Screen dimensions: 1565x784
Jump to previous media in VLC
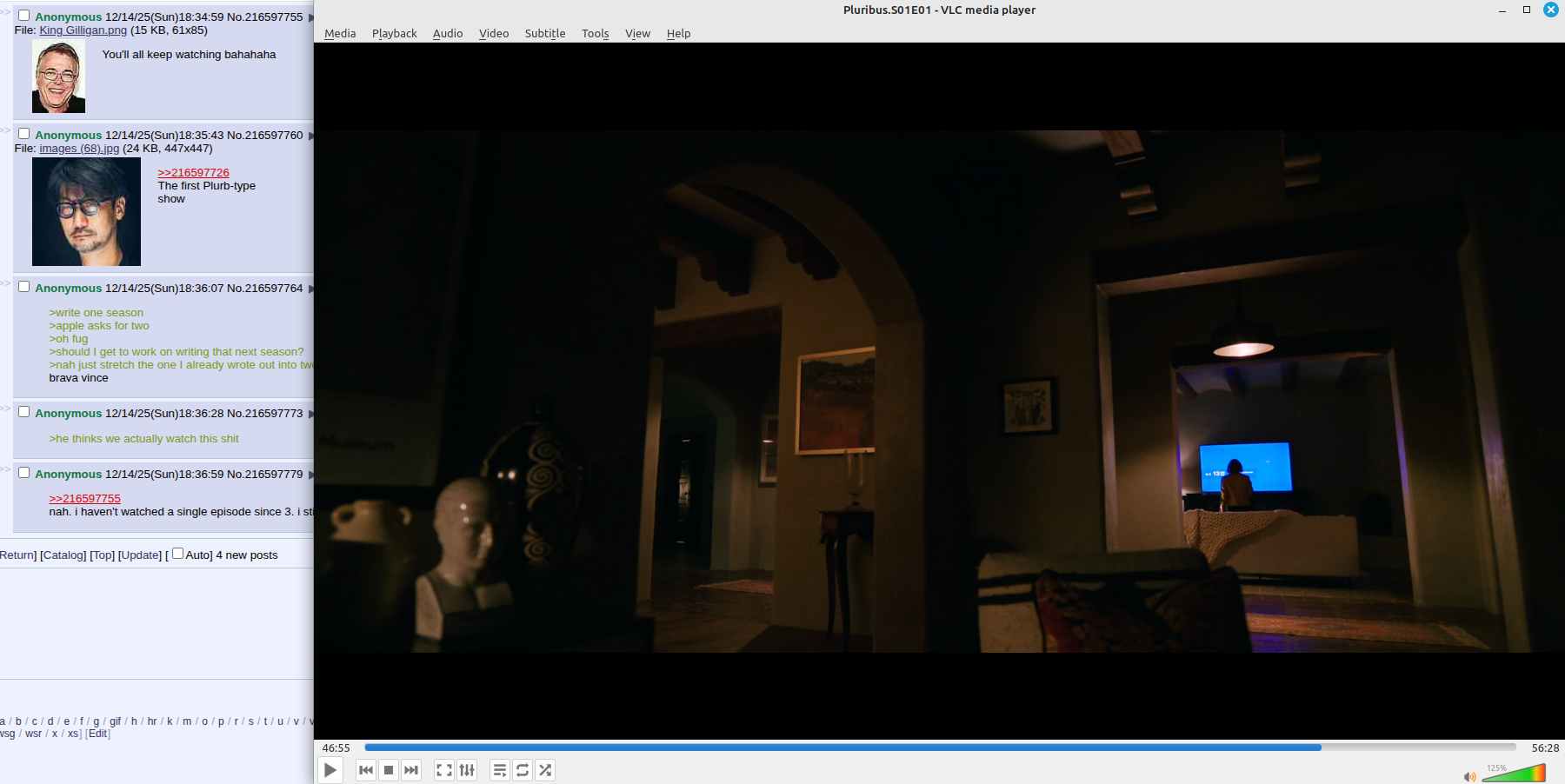[x=366, y=770]
